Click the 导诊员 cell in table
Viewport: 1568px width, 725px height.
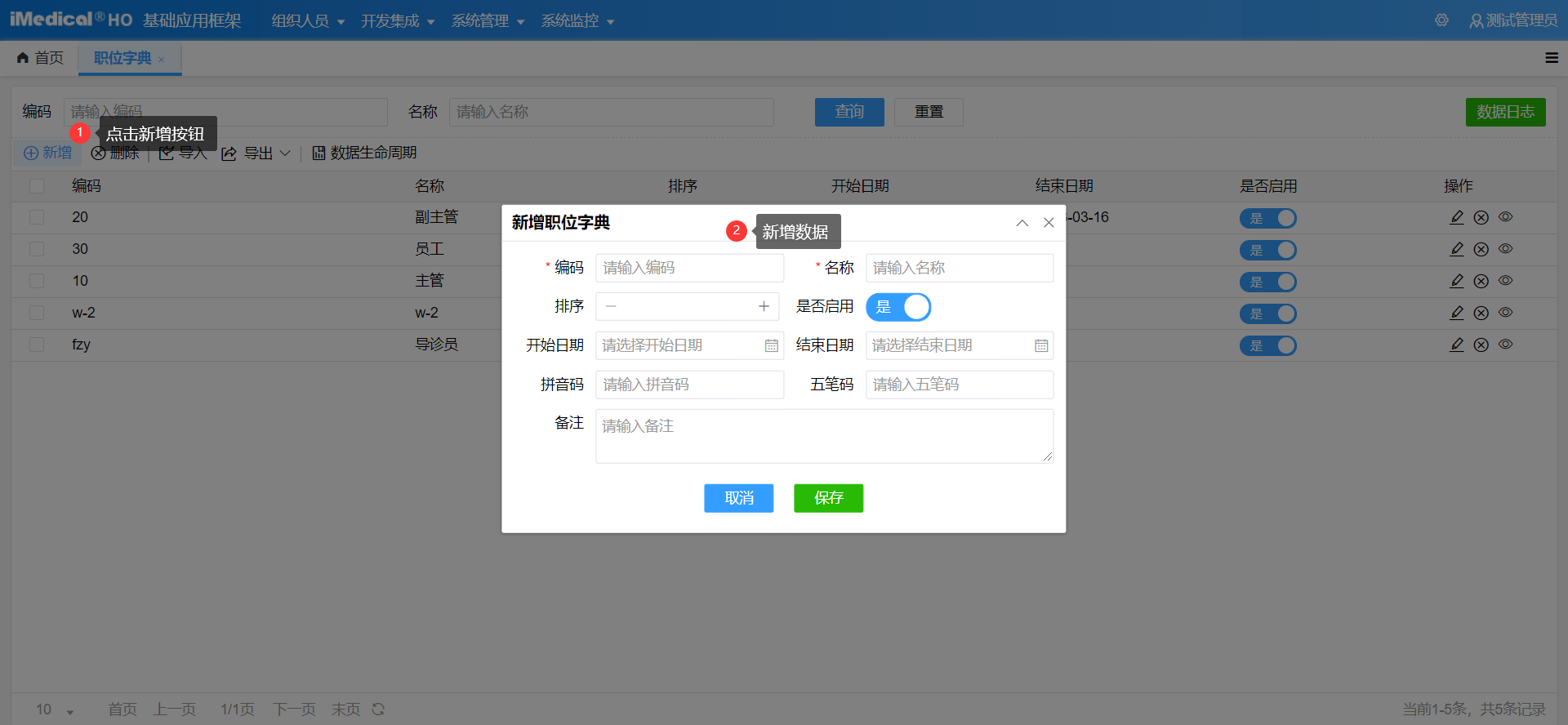436,345
